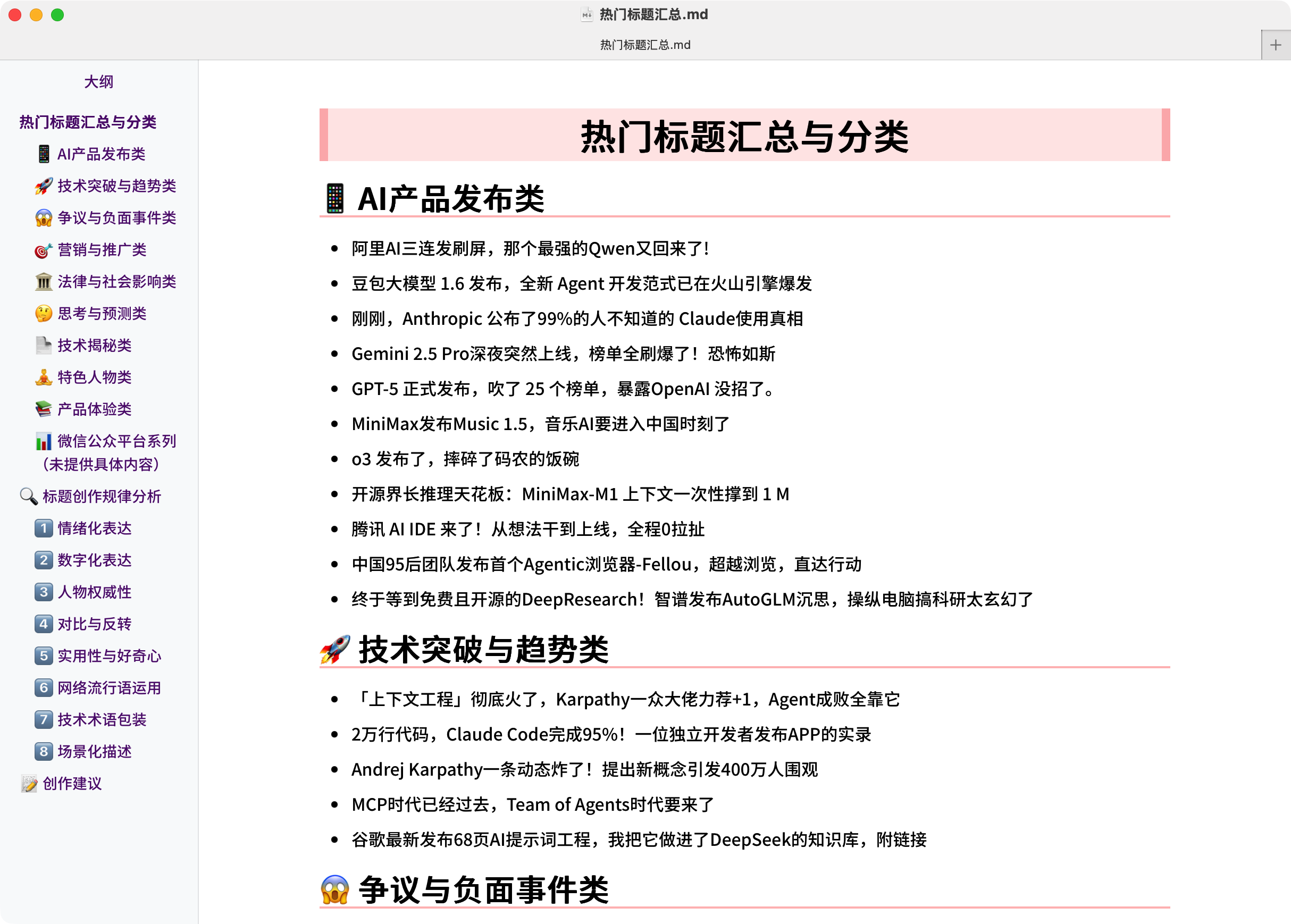Click the bank building icon in outline

[x=43, y=282]
